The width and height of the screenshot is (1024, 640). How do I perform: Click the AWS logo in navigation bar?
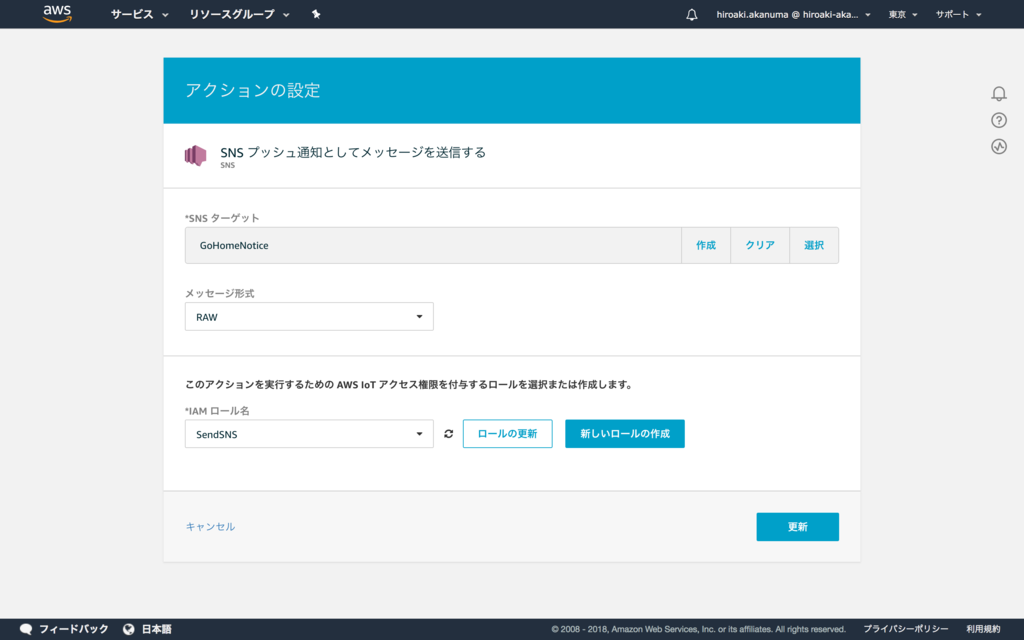click(57, 14)
